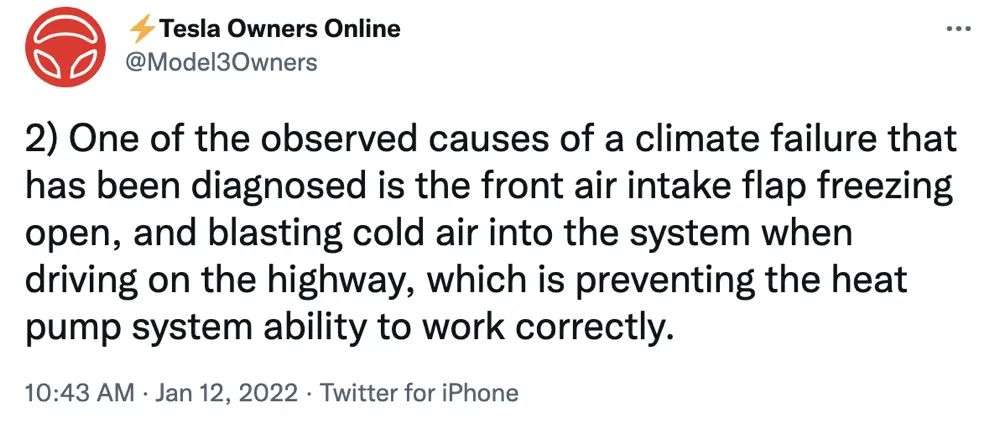The image size is (1000, 435).
Task: Open the three-dot more options menu
Action: [958, 28]
